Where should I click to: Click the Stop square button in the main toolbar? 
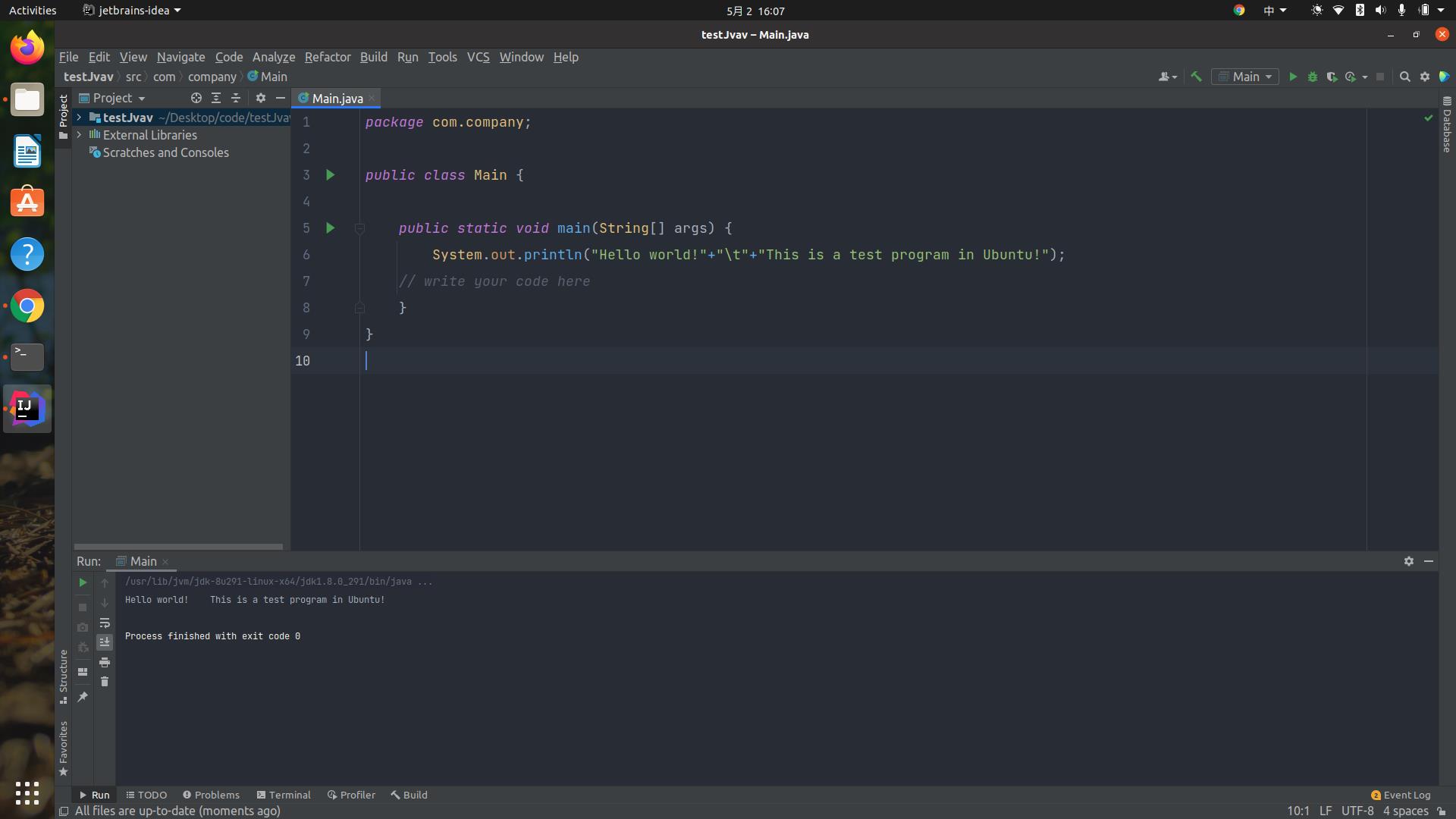[x=1380, y=77]
